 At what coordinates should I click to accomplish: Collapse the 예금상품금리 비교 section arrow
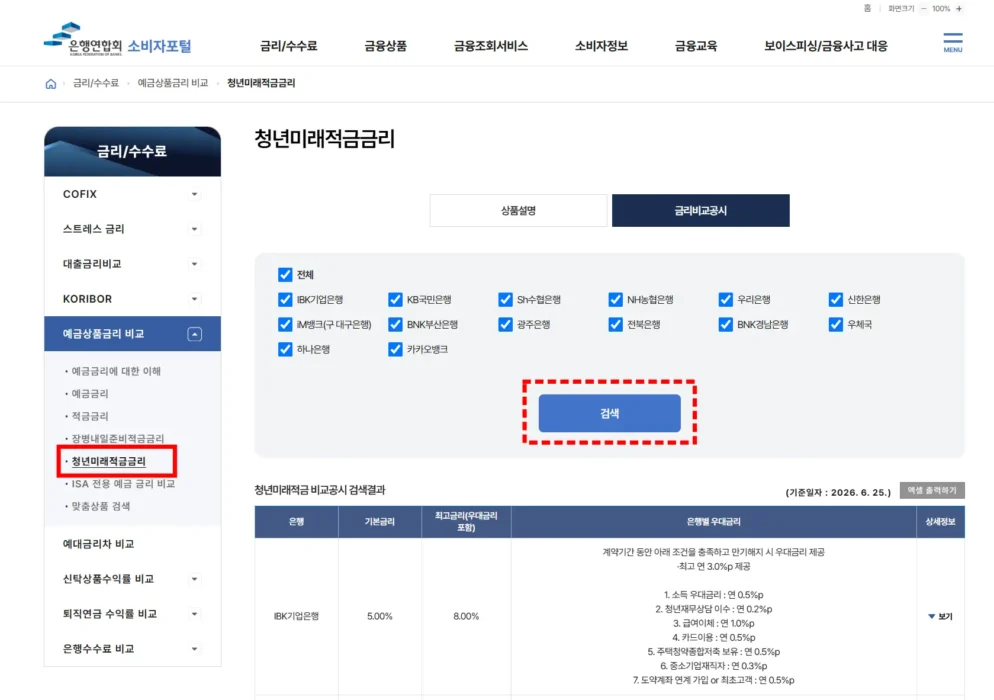coord(195,334)
